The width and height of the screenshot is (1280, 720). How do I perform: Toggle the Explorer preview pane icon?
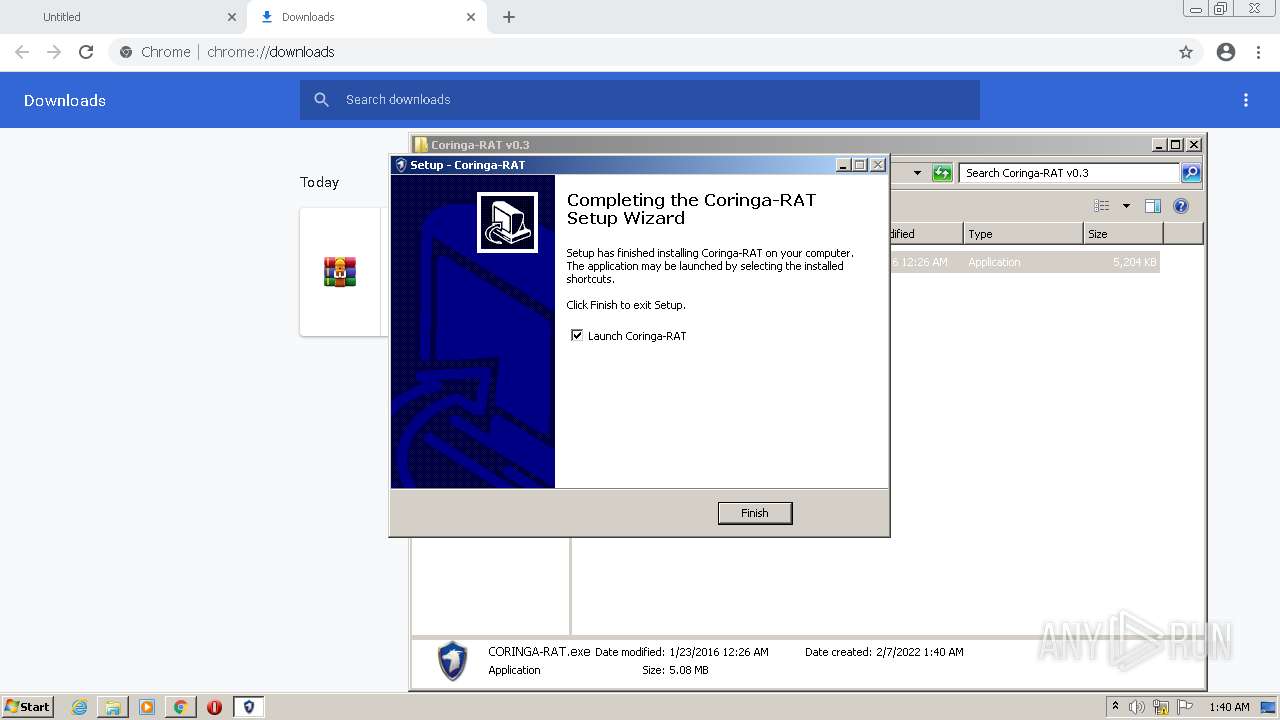[x=1153, y=206]
